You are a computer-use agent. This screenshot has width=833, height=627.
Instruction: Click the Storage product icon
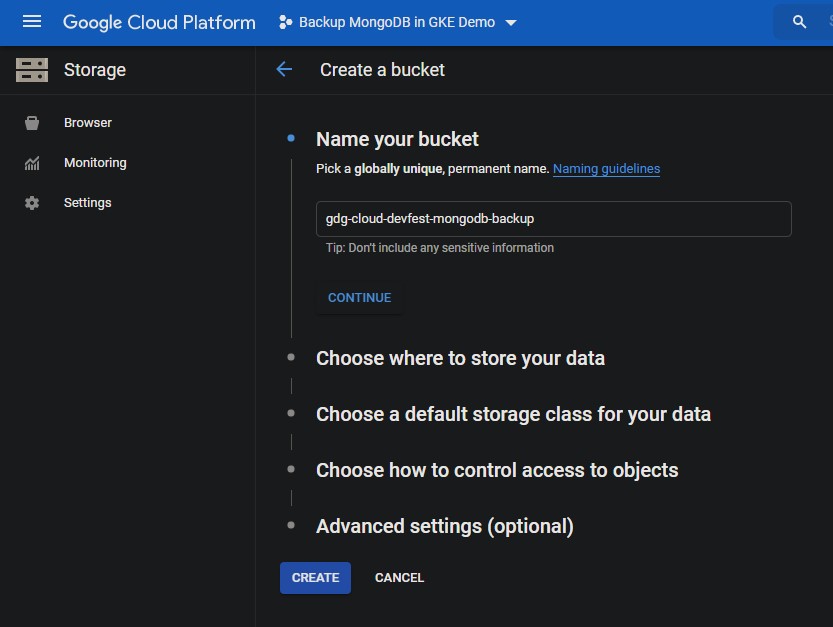coord(32,70)
